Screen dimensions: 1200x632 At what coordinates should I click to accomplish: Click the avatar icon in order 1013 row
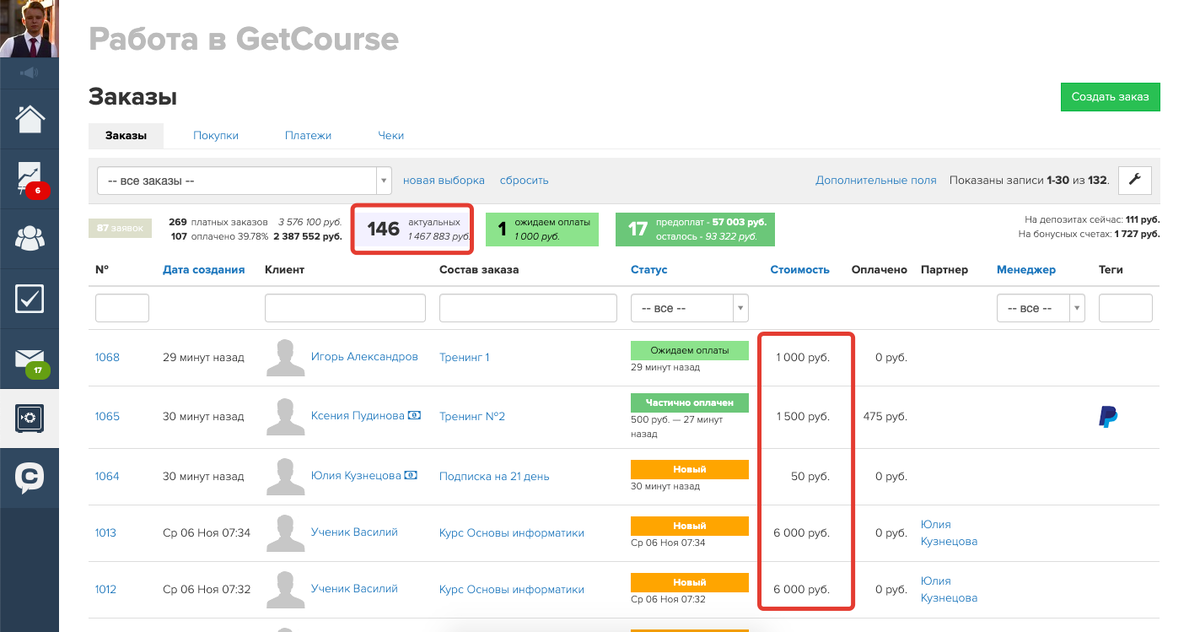coord(285,533)
